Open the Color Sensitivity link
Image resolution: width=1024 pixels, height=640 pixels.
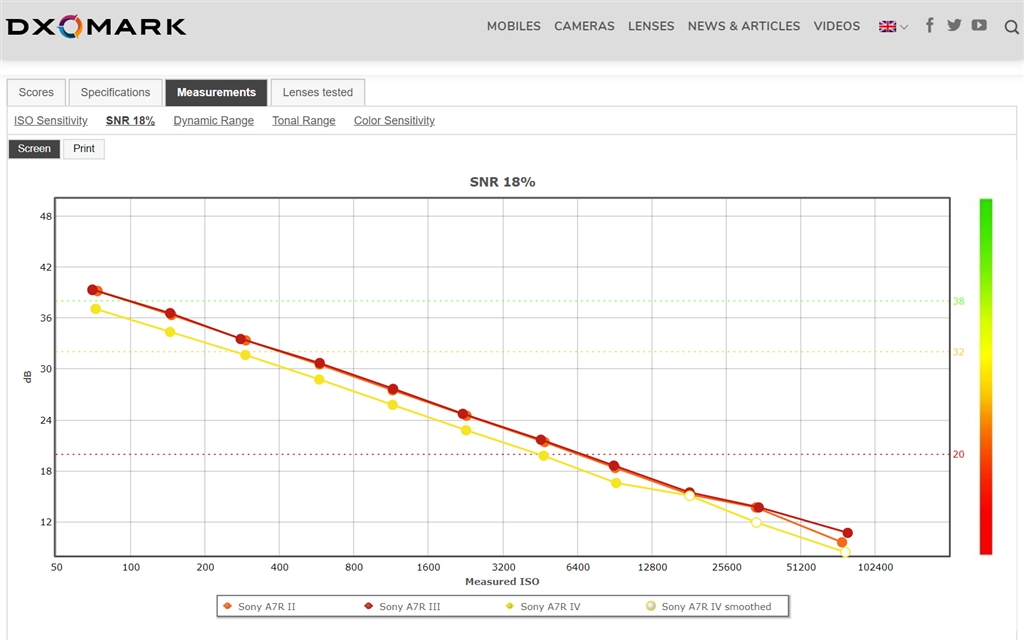tap(394, 121)
